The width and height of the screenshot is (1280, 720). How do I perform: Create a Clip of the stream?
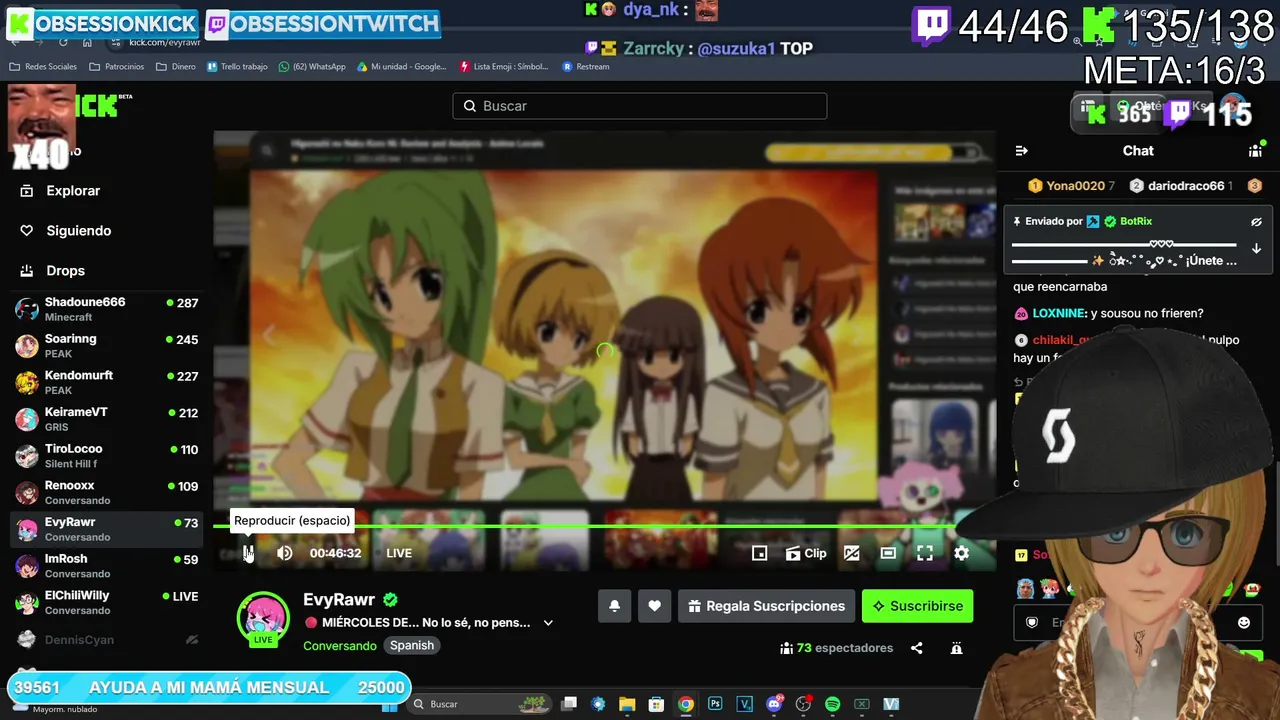tap(806, 553)
